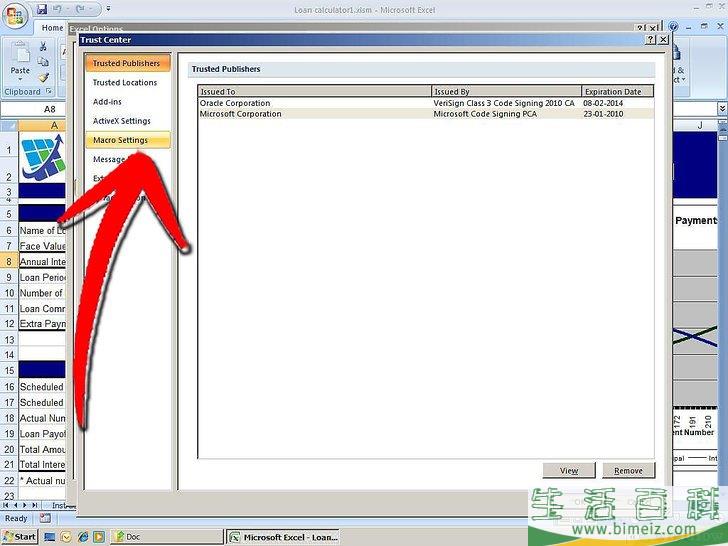The height and width of the screenshot is (546, 728).
Task: Click the Loan Payof cell in row 19
Action: pos(42,434)
